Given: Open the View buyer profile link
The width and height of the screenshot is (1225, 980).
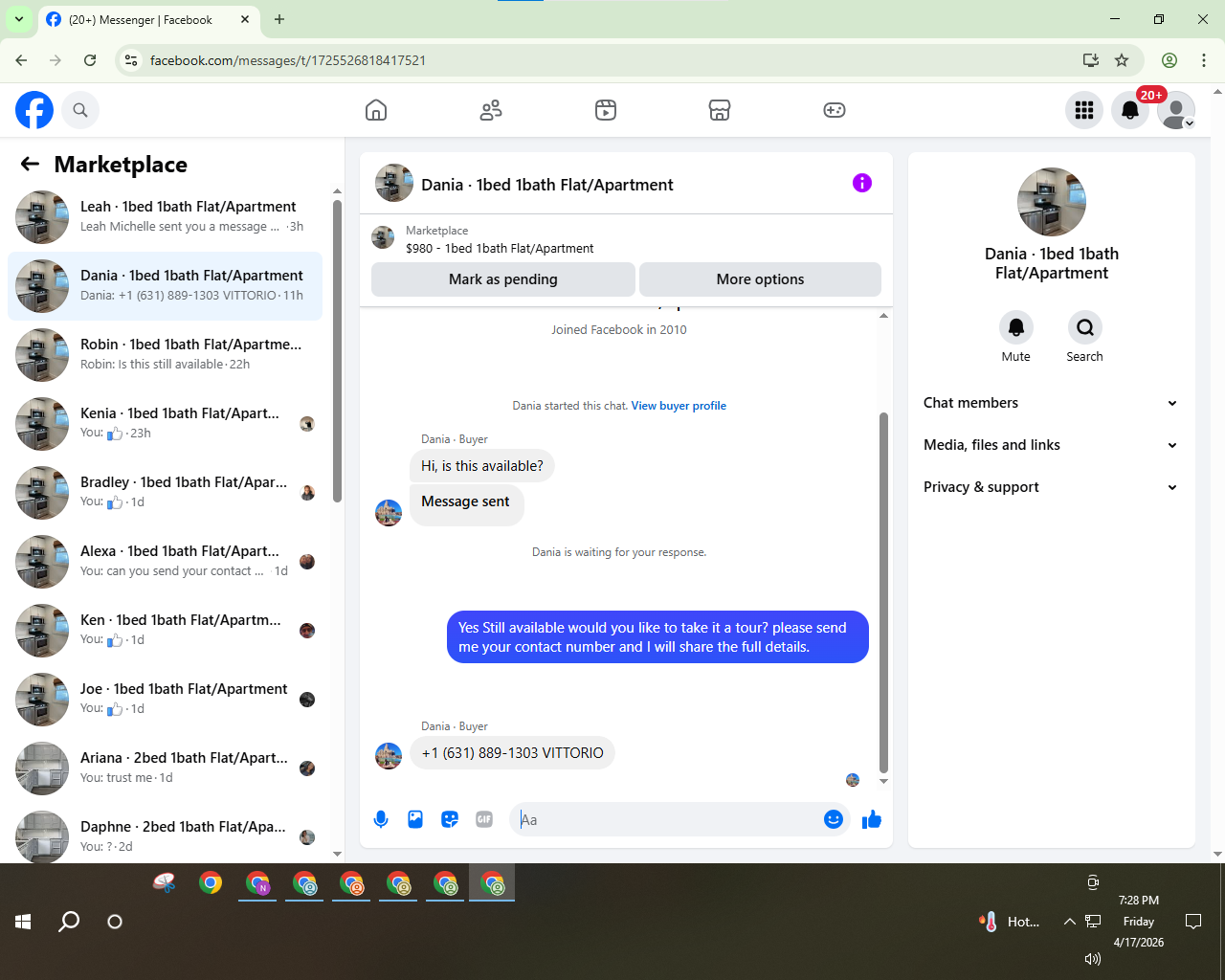Looking at the screenshot, I should pyautogui.click(x=679, y=406).
